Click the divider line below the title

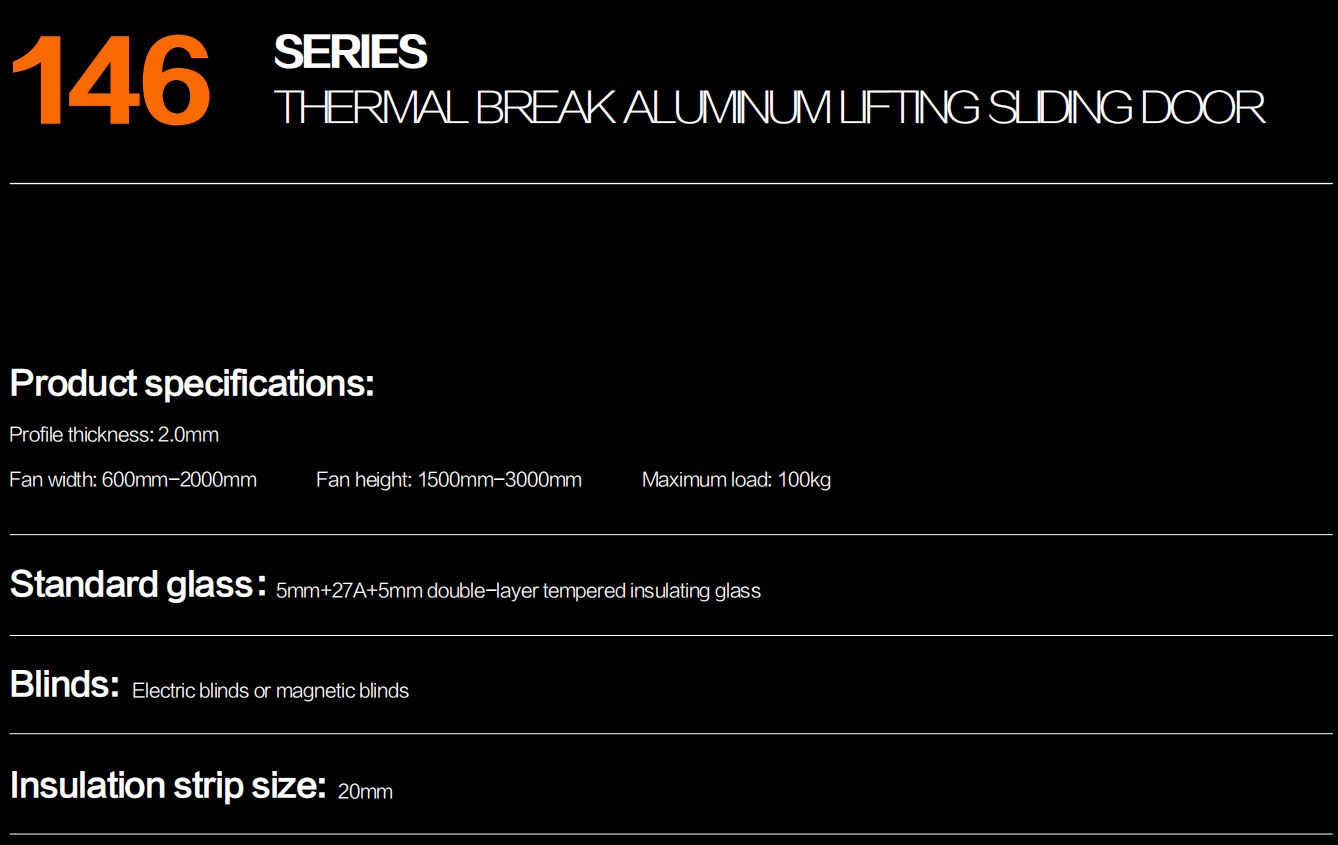coord(671,183)
